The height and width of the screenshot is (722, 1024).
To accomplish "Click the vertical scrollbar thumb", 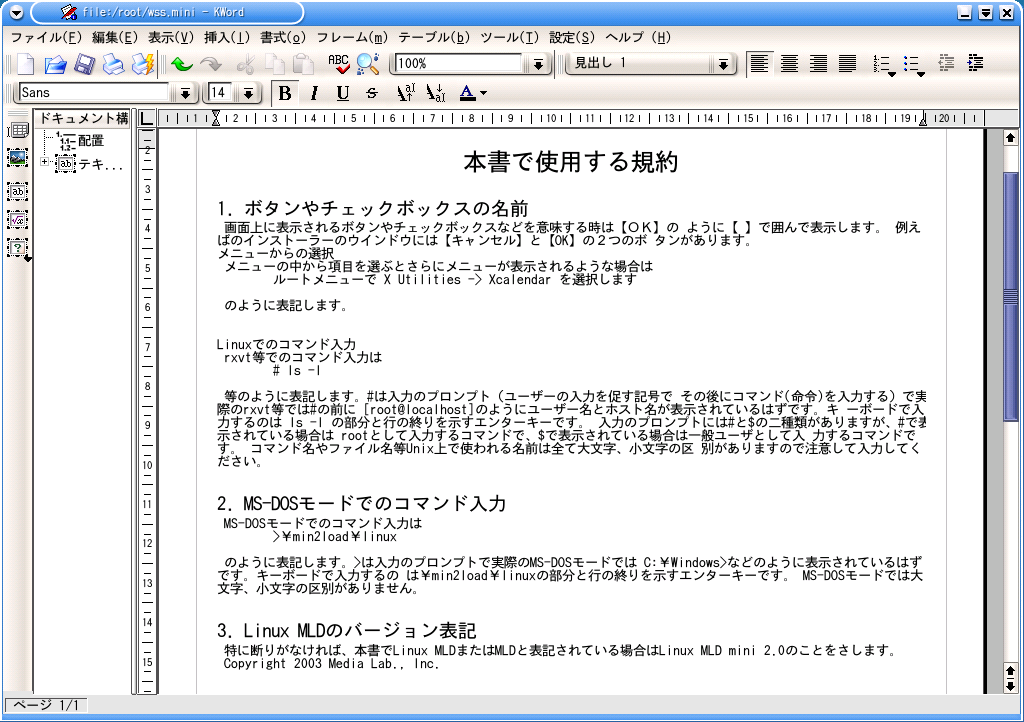I will point(1010,296).
